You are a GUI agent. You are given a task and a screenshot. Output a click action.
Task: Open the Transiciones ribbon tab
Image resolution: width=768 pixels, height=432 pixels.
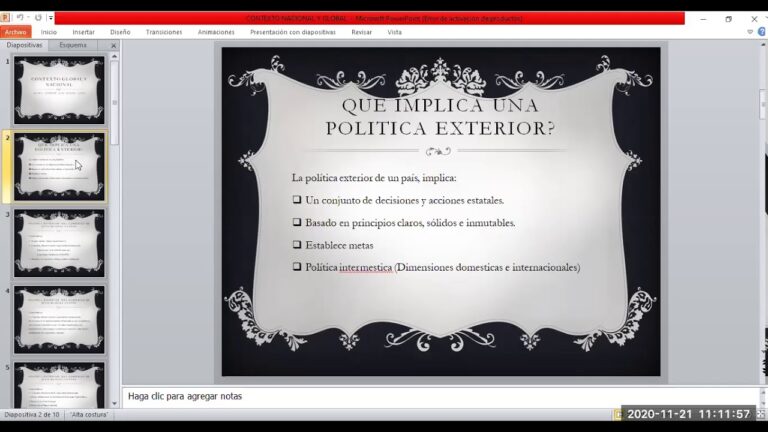coord(164,32)
